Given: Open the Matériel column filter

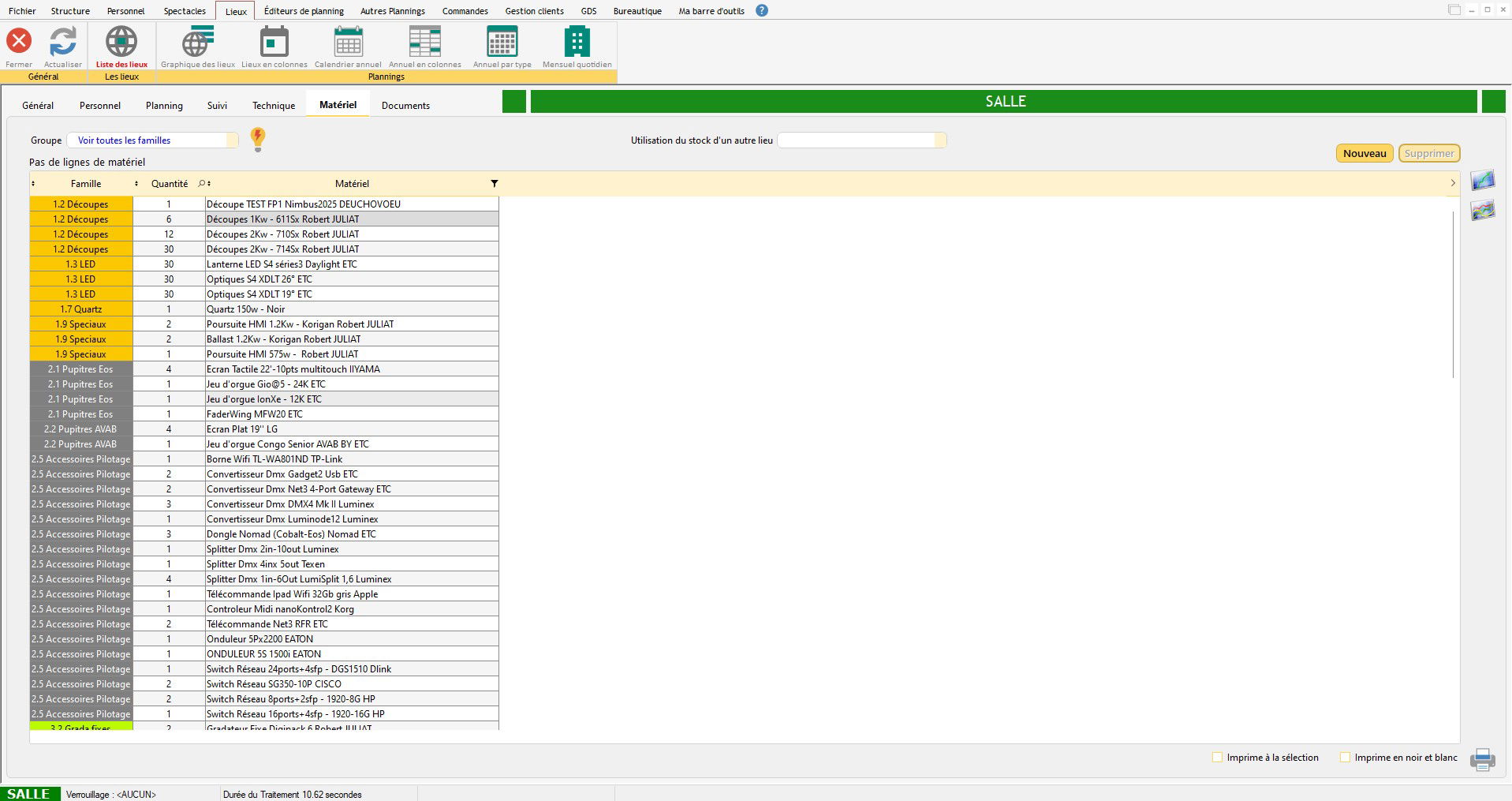Looking at the screenshot, I should 495,184.
